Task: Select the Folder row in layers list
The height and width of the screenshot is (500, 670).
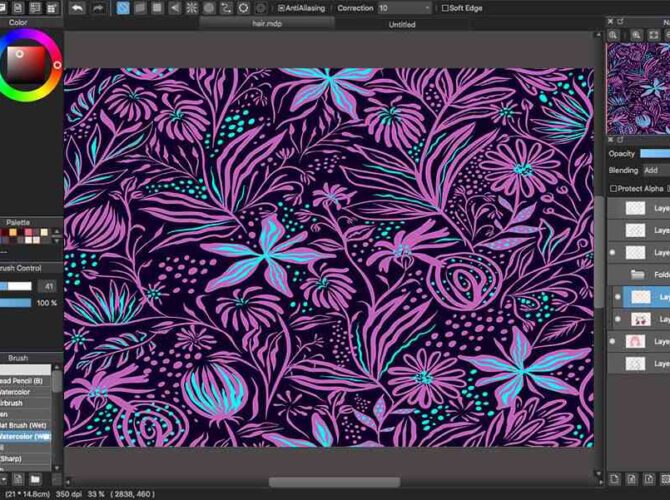Action: pyautogui.click(x=639, y=275)
